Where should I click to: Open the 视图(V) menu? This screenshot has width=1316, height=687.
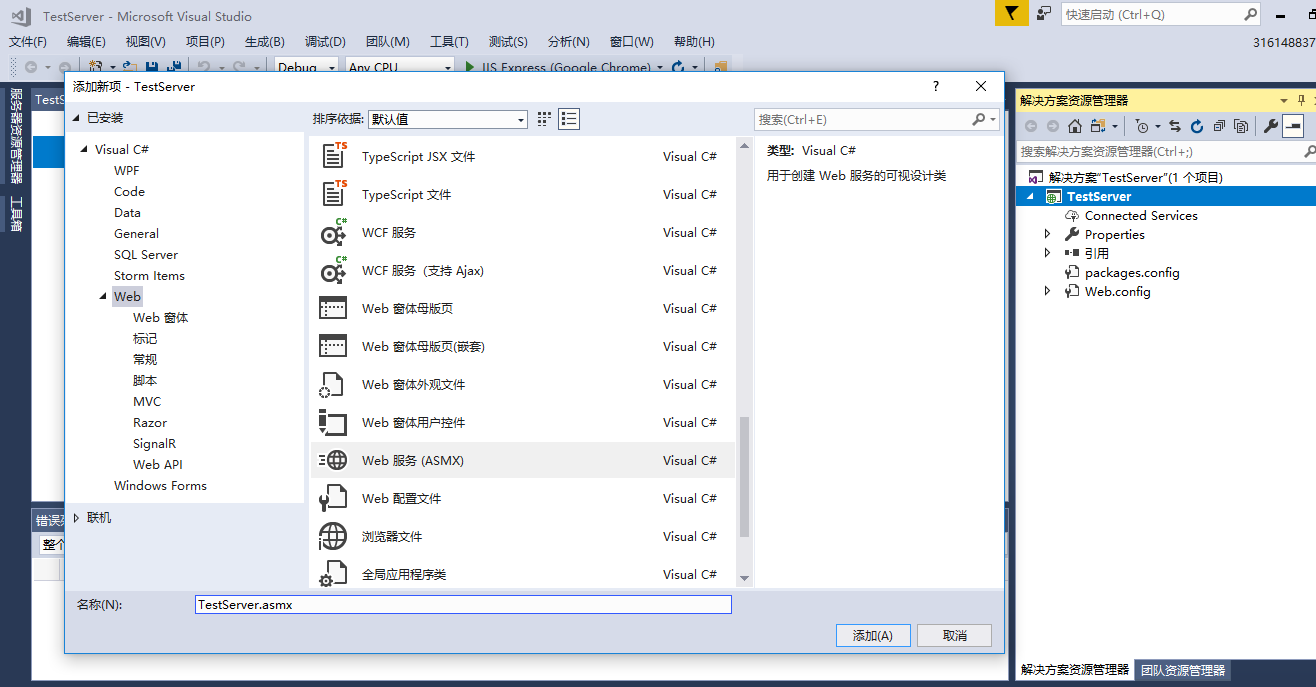coord(146,41)
